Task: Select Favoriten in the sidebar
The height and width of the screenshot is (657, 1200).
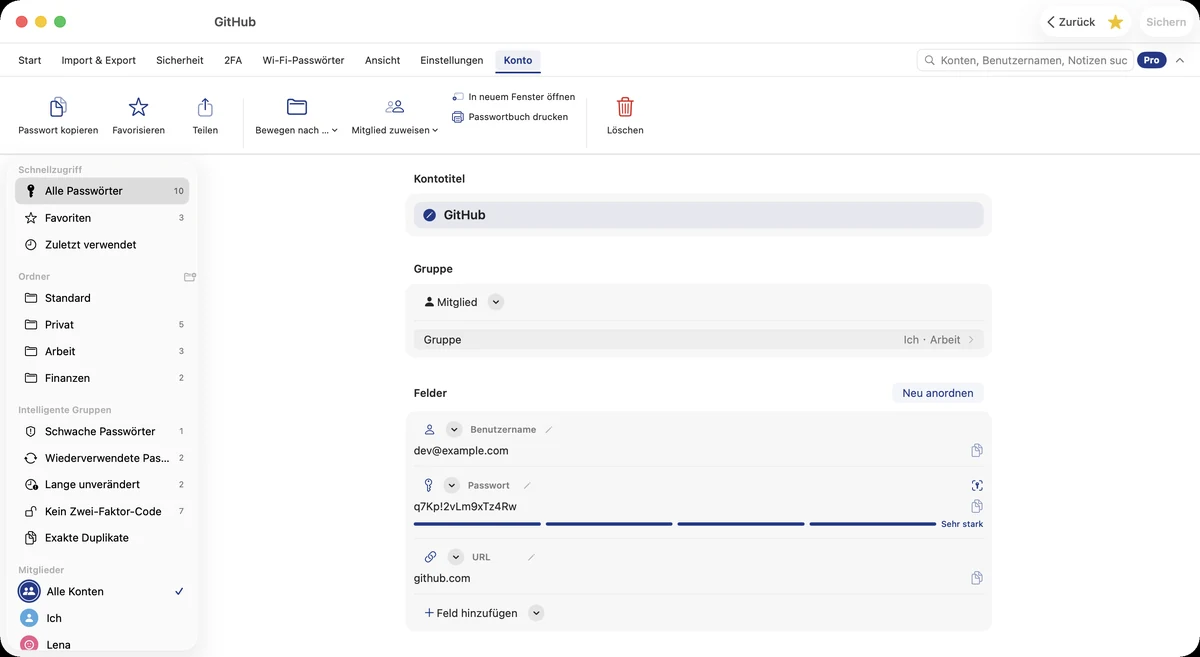Action: [102, 218]
